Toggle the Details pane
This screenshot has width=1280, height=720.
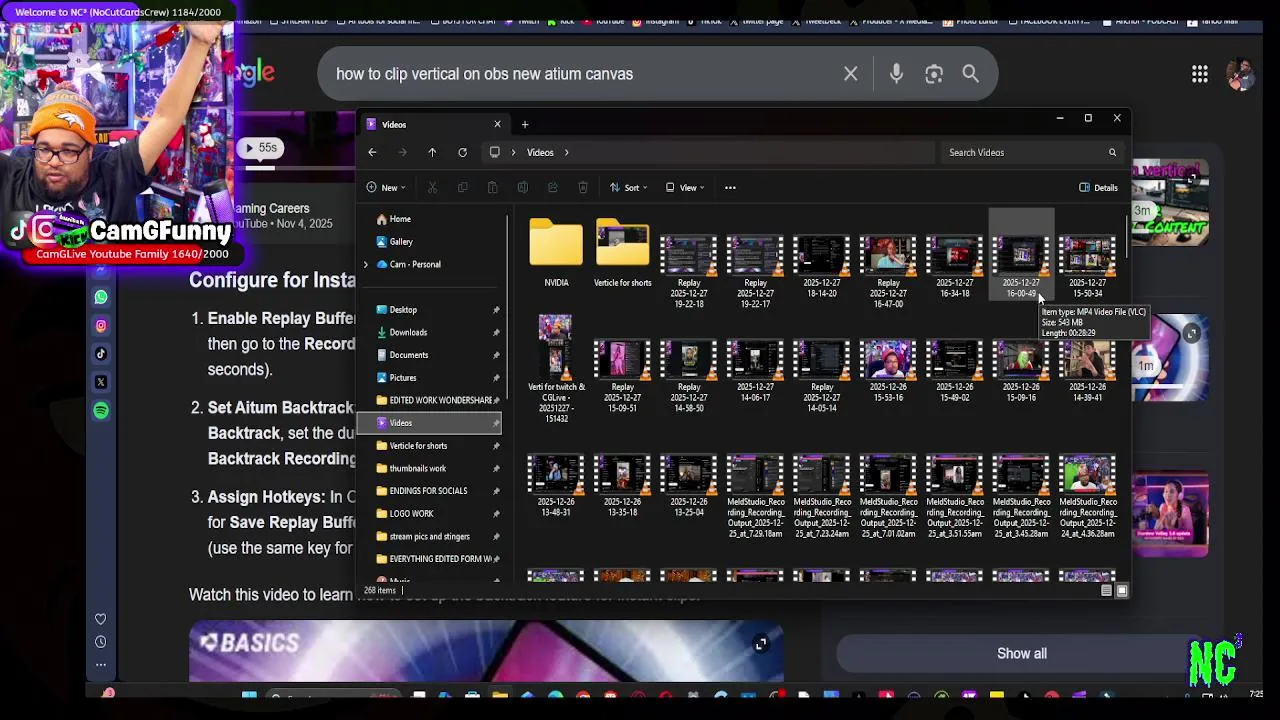(1098, 188)
